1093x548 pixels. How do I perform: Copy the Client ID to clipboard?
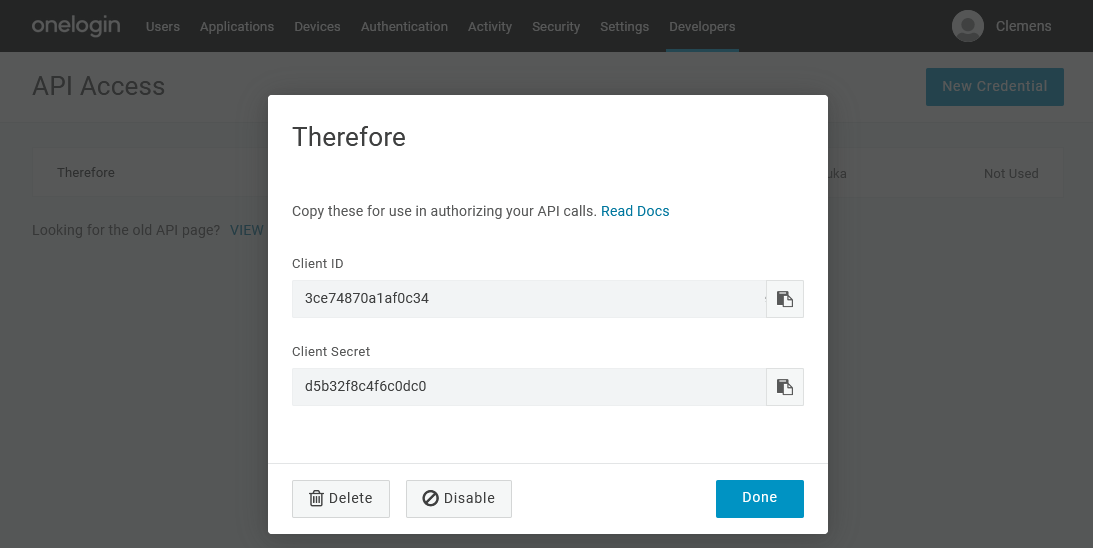pos(785,299)
